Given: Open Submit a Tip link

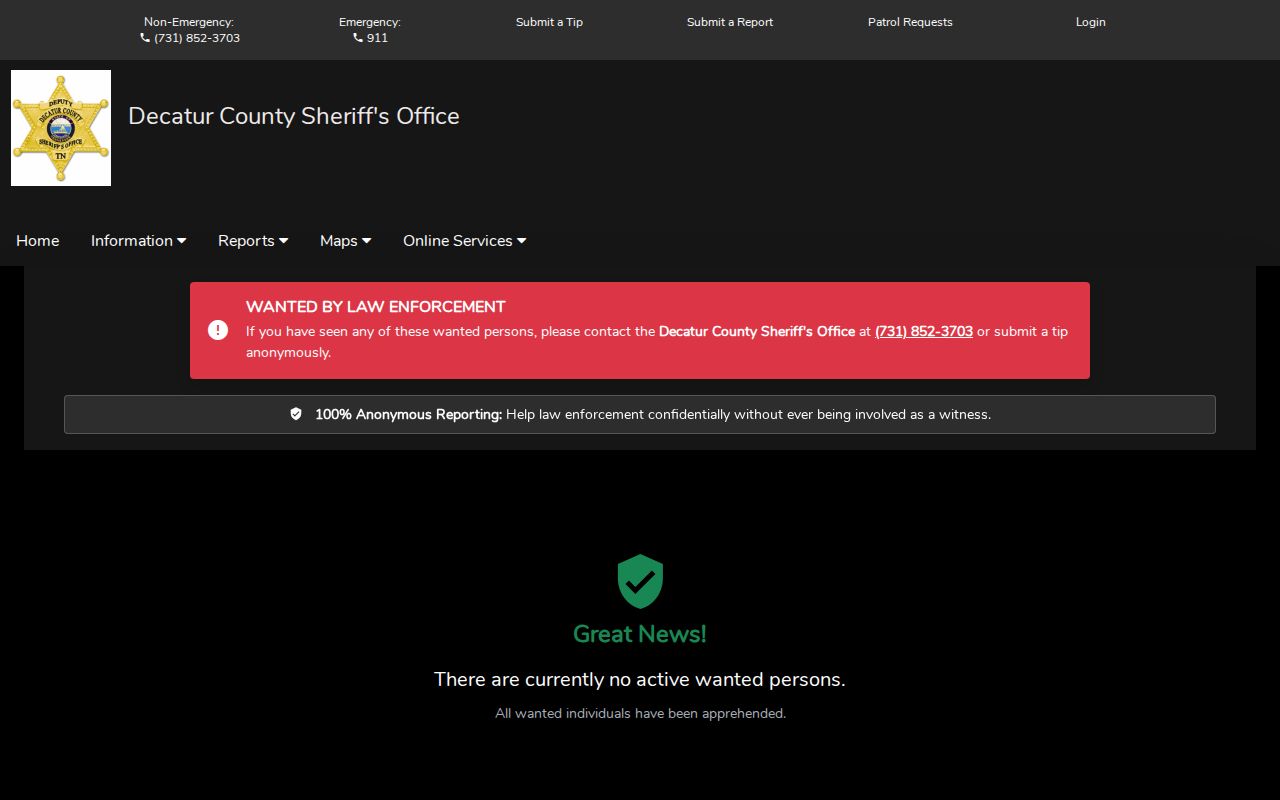Looking at the screenshot, I should [549, 22].
